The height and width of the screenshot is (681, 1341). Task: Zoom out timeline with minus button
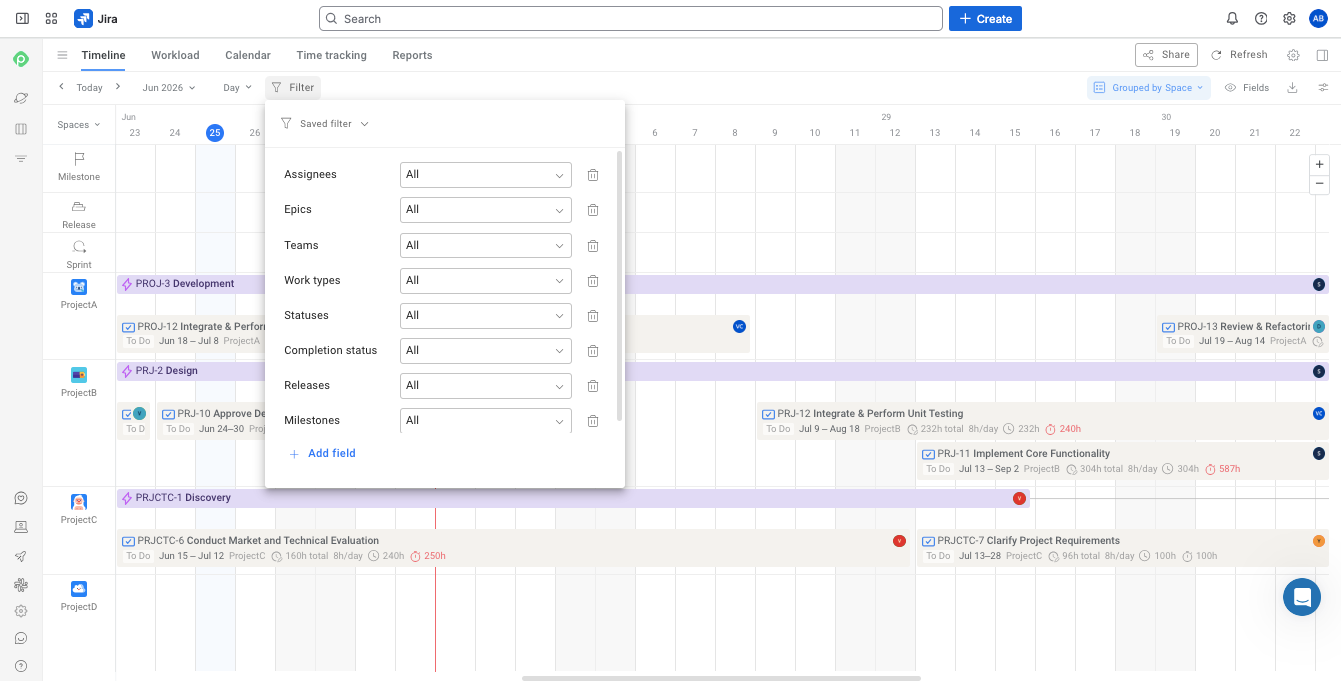point(1320,184)
